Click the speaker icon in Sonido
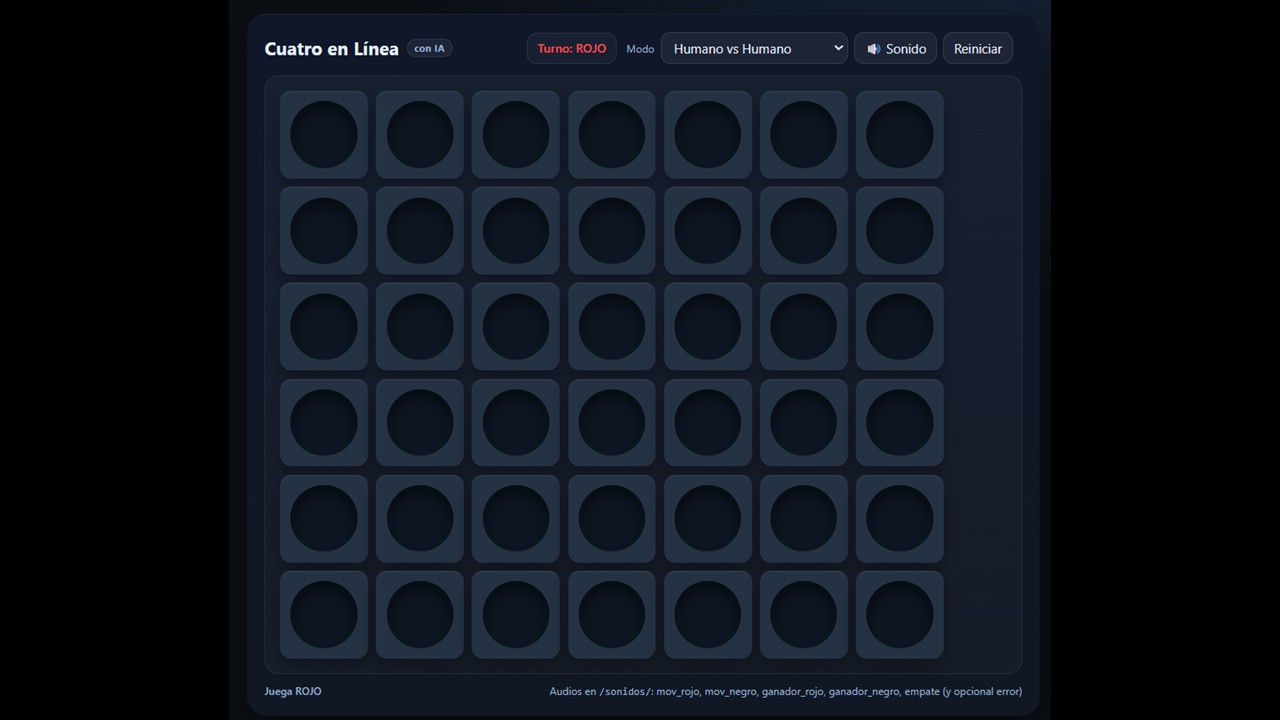 click(x=873, y=49)
